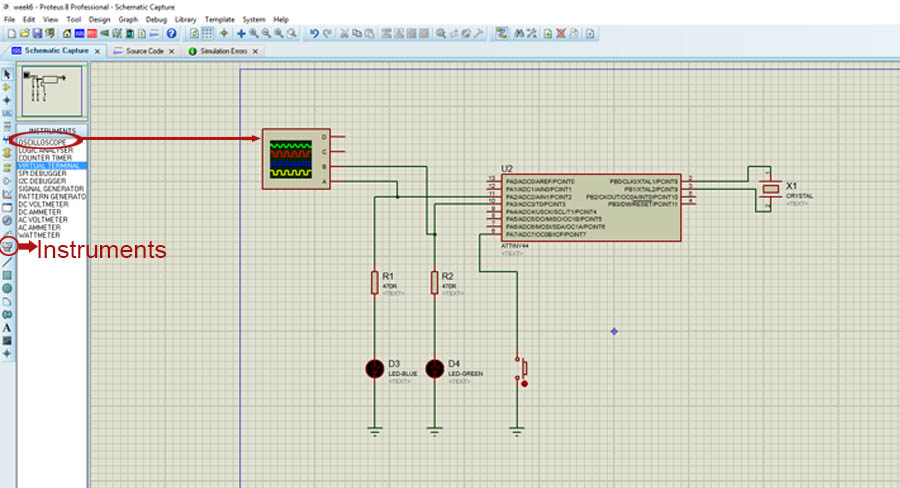Viewport: 900px width, 488px height.
Task: Copy selection to clipboard icon
Action: point(357,33)
